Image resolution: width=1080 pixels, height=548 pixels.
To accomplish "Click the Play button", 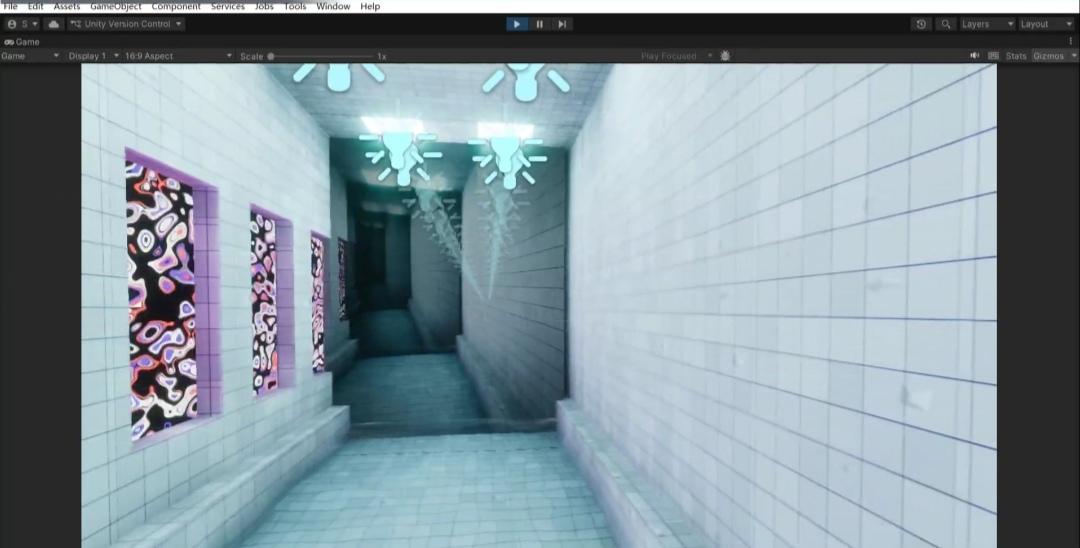I will coord(517,24).
